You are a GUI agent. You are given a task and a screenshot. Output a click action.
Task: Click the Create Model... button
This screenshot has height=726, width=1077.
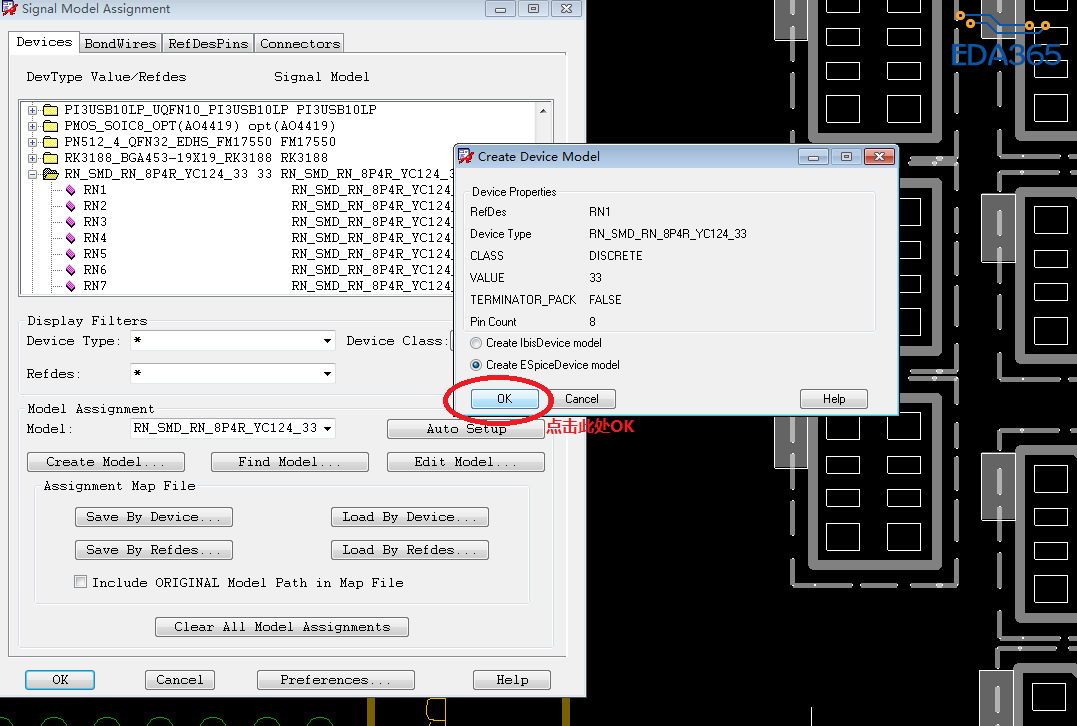106,462
